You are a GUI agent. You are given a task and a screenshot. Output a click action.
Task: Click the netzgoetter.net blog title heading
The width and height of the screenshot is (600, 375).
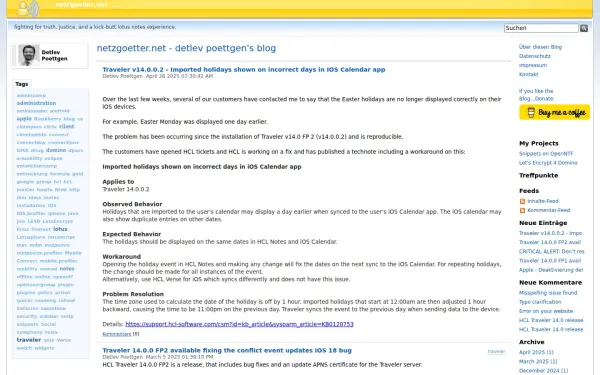[x=186, y=48]
